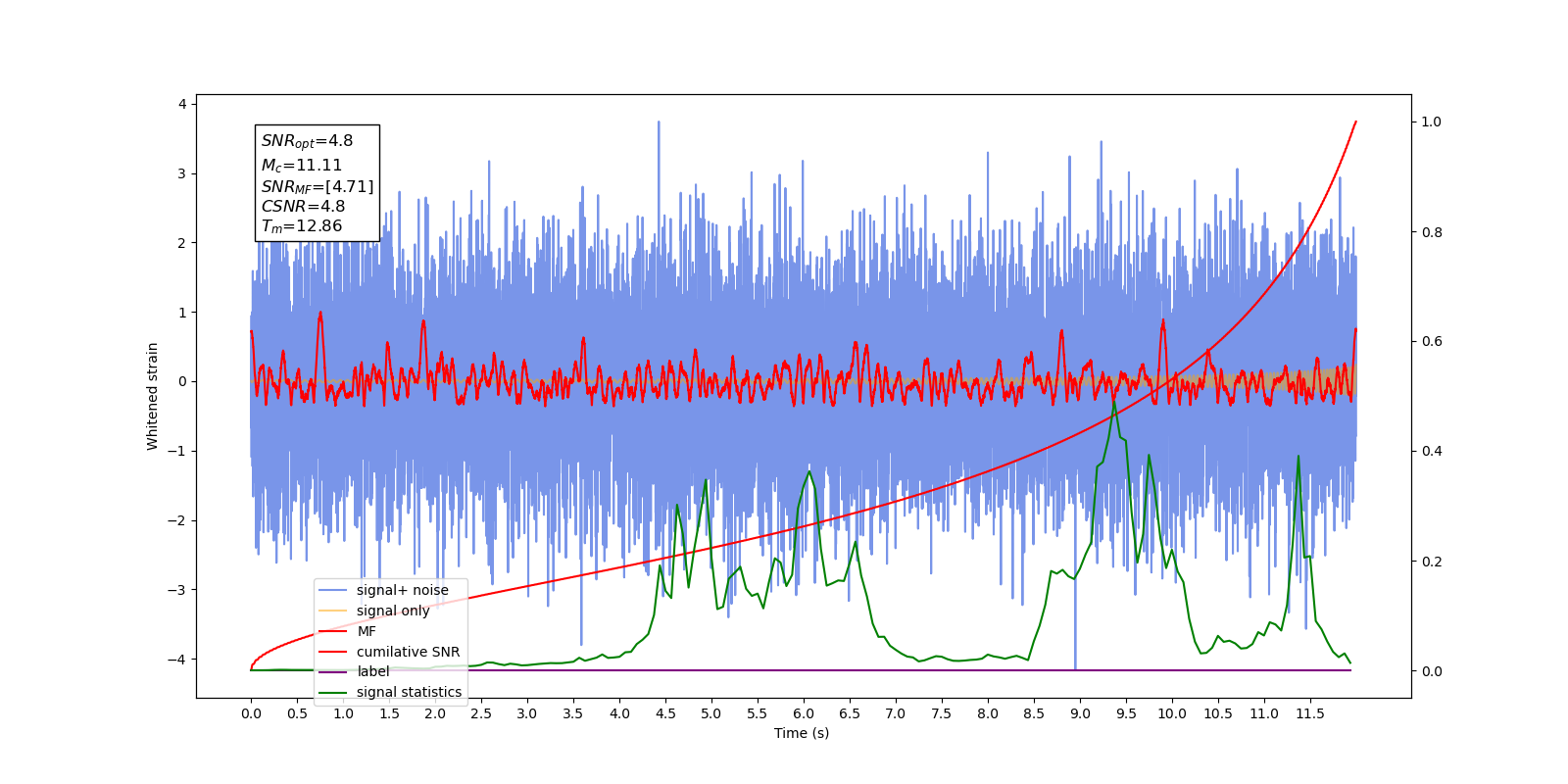Click the 11.5 tick on time axis
Viewport: 1568px width, 784px height.
click(x=1310, y=713)
